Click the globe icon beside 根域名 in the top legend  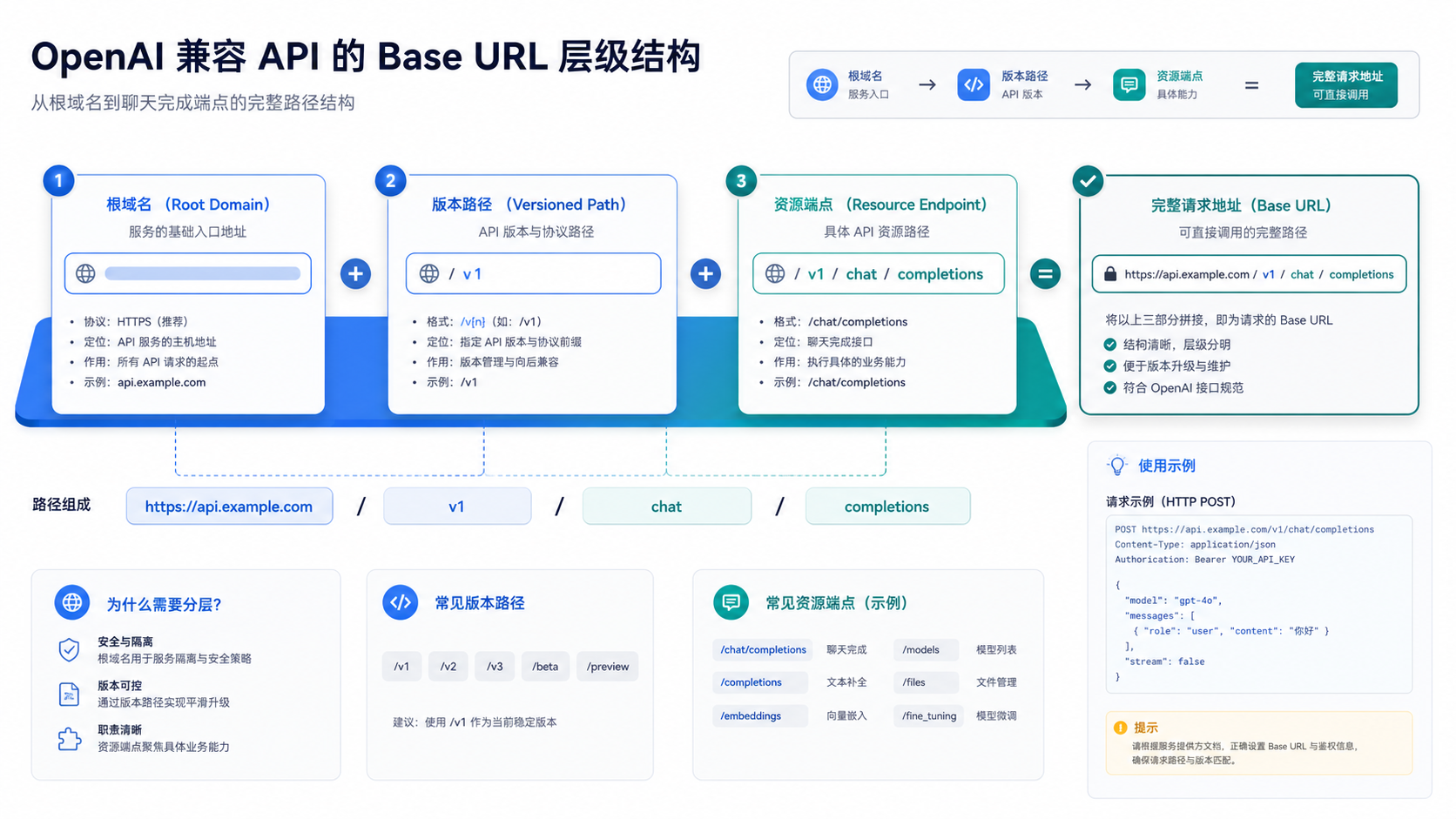point(821,84)
